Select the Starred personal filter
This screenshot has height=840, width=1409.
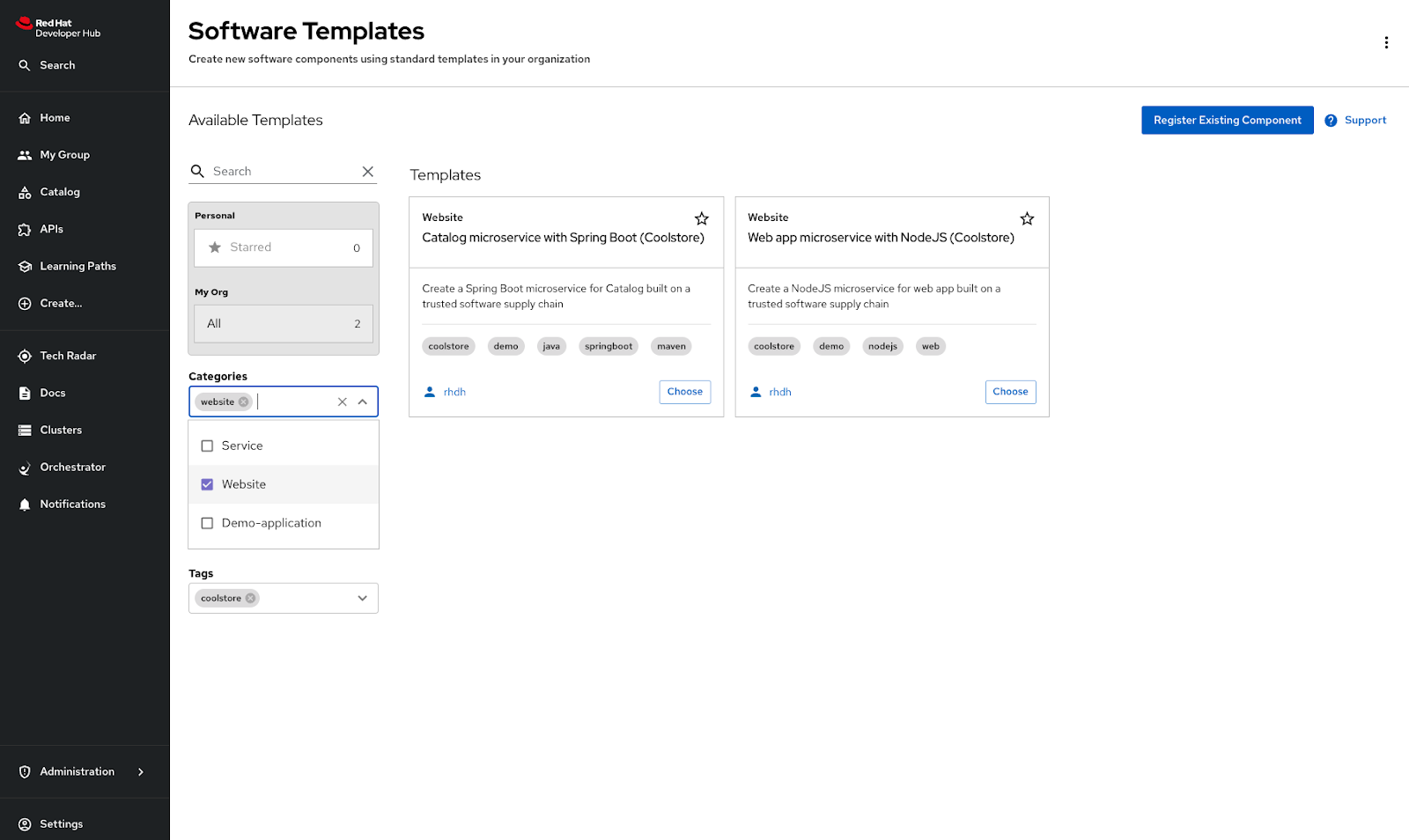[x=283, y=248]
